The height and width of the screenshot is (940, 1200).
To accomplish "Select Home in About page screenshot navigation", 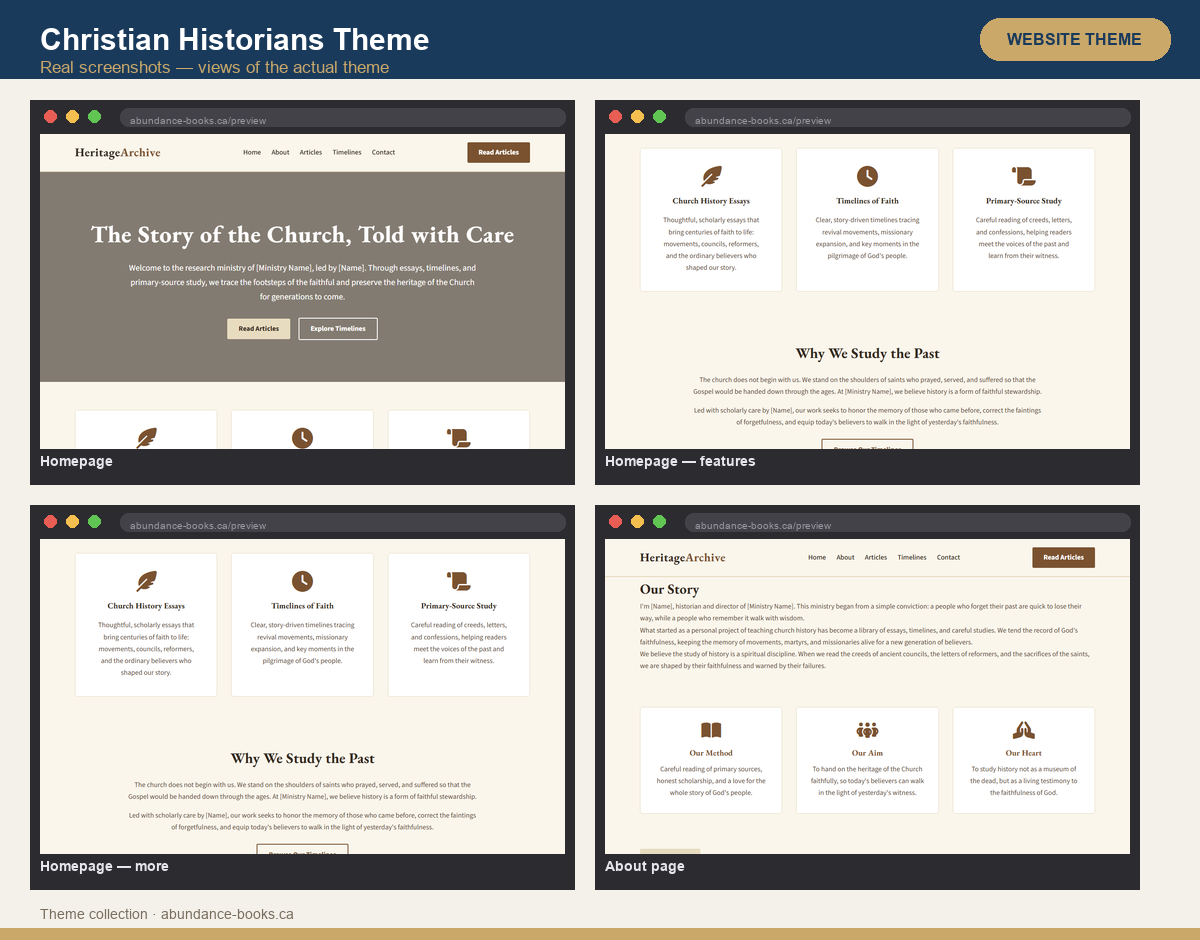I will [817, 557].
